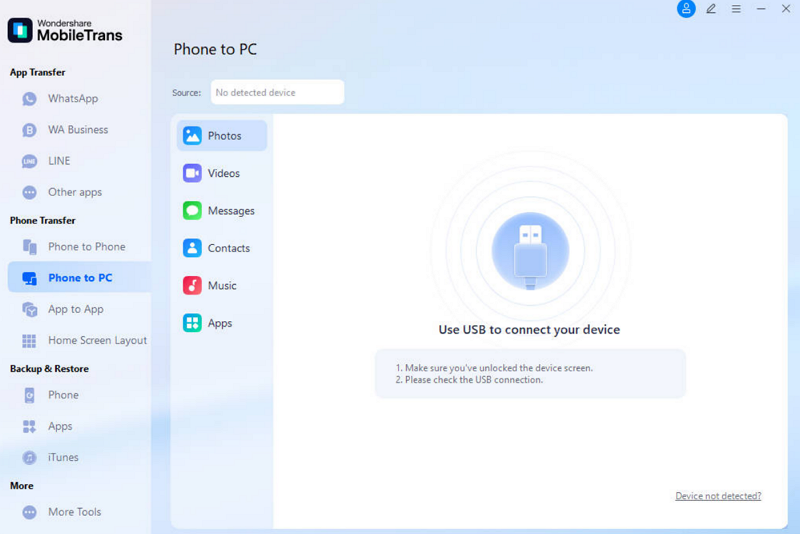This screenshot has height=534, width=800.
Task: Click the teal Apps grid icon
Action: pos(192,323)
